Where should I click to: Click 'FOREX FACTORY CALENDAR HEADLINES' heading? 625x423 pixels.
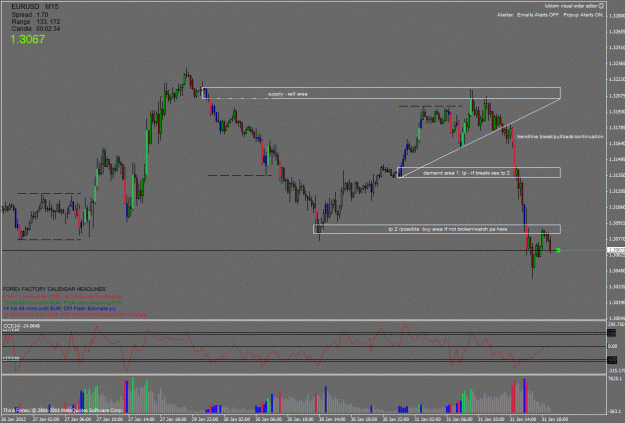pos(55,289)
